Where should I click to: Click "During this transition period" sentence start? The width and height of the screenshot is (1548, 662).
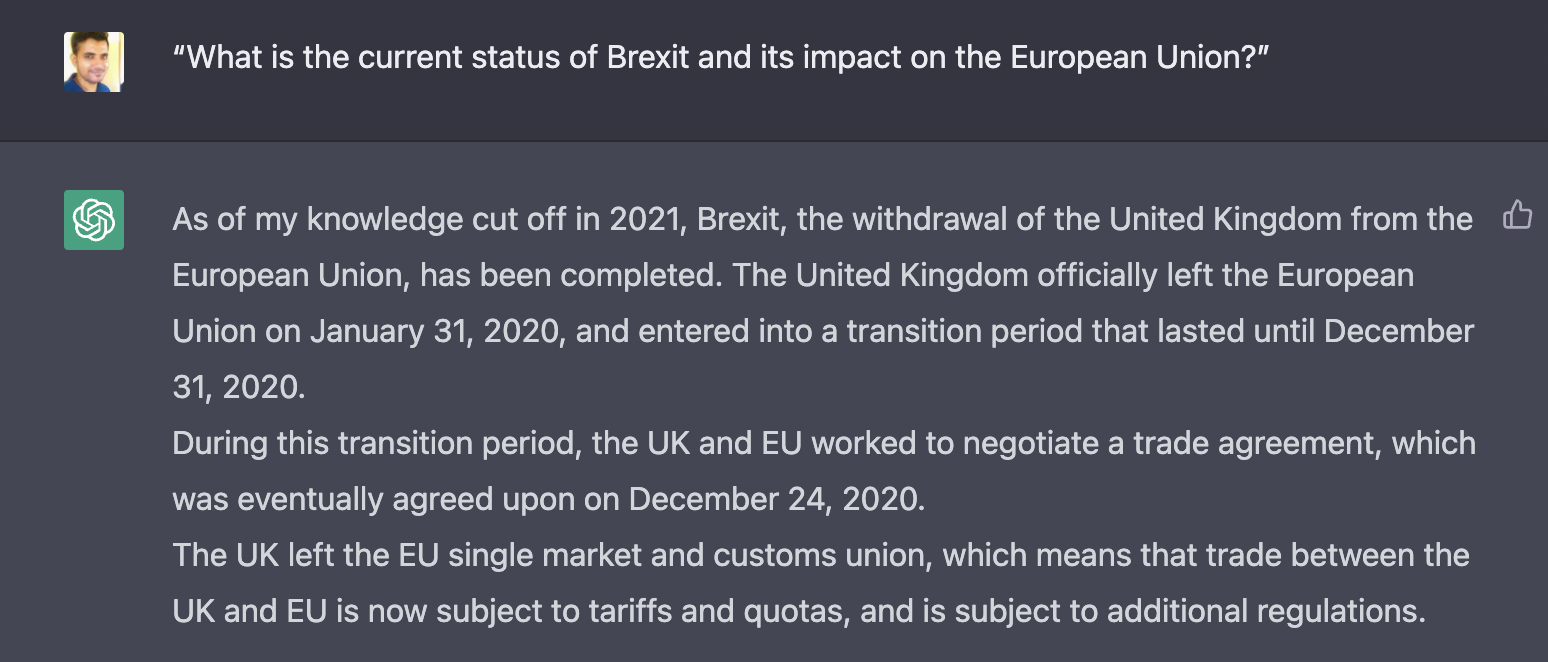376,443
